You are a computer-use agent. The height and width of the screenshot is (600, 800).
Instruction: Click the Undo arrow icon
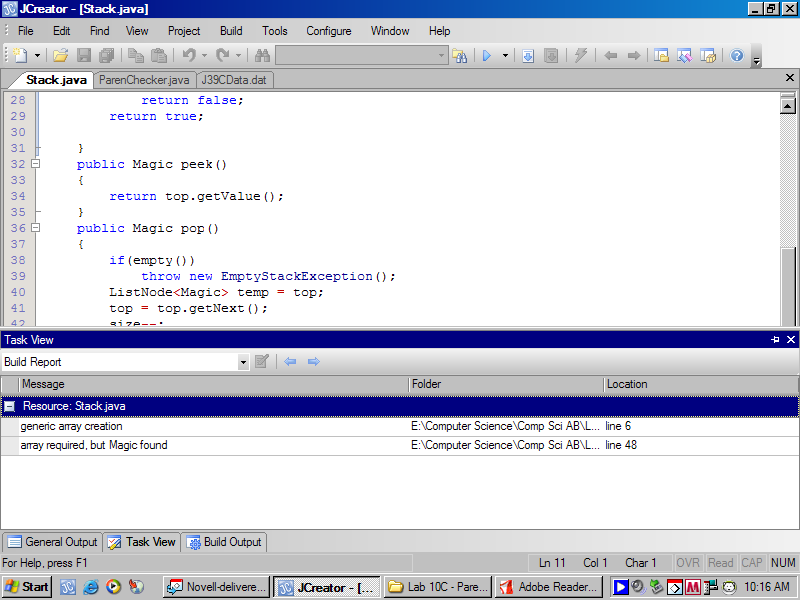coord(189,55)
